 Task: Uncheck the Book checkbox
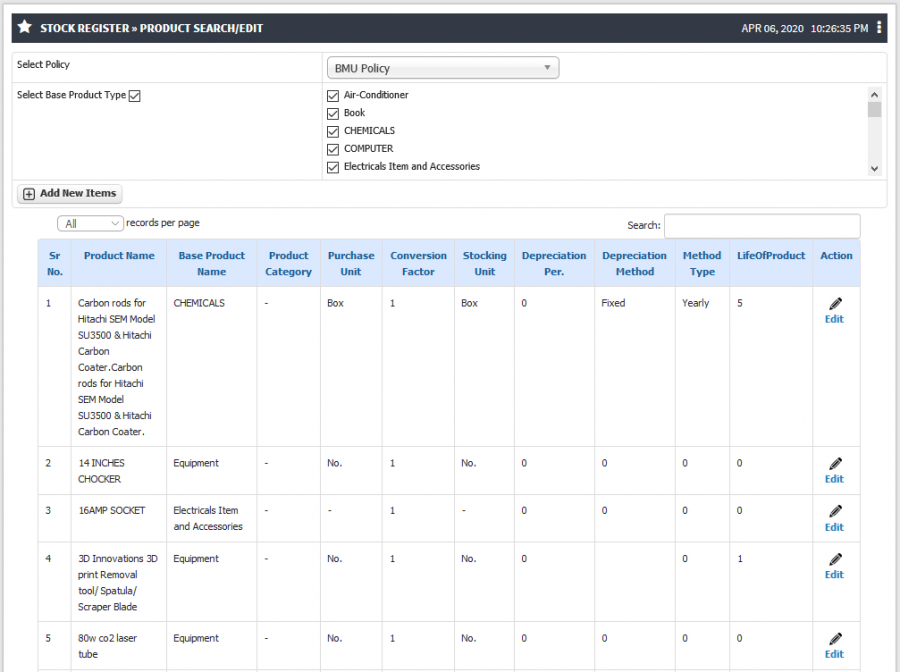333,114
